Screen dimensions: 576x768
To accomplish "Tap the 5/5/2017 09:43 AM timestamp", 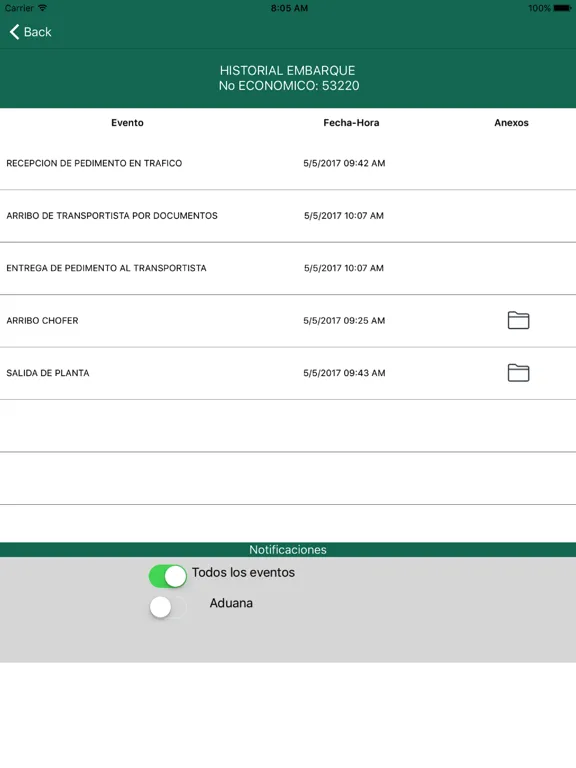I will click(x=344, y=373).
